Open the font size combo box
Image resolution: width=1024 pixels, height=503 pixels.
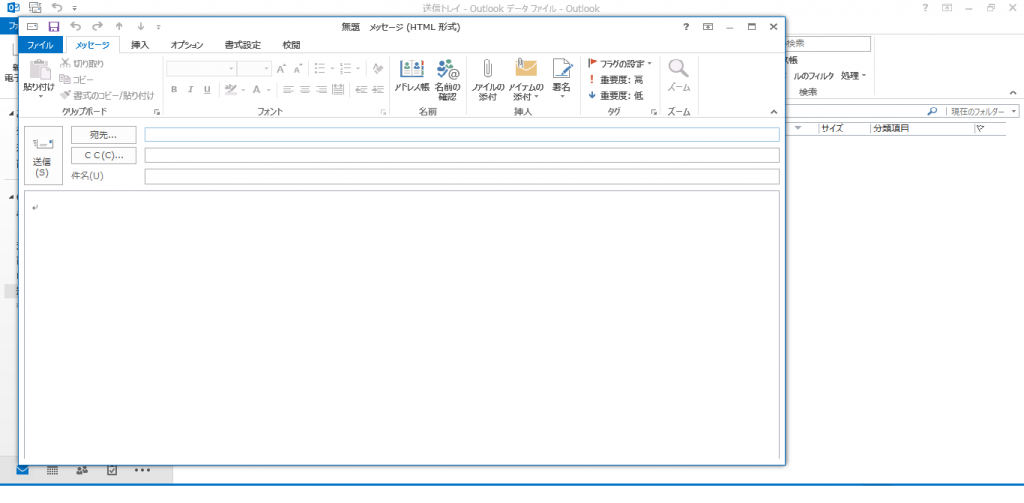pos(254,69)
